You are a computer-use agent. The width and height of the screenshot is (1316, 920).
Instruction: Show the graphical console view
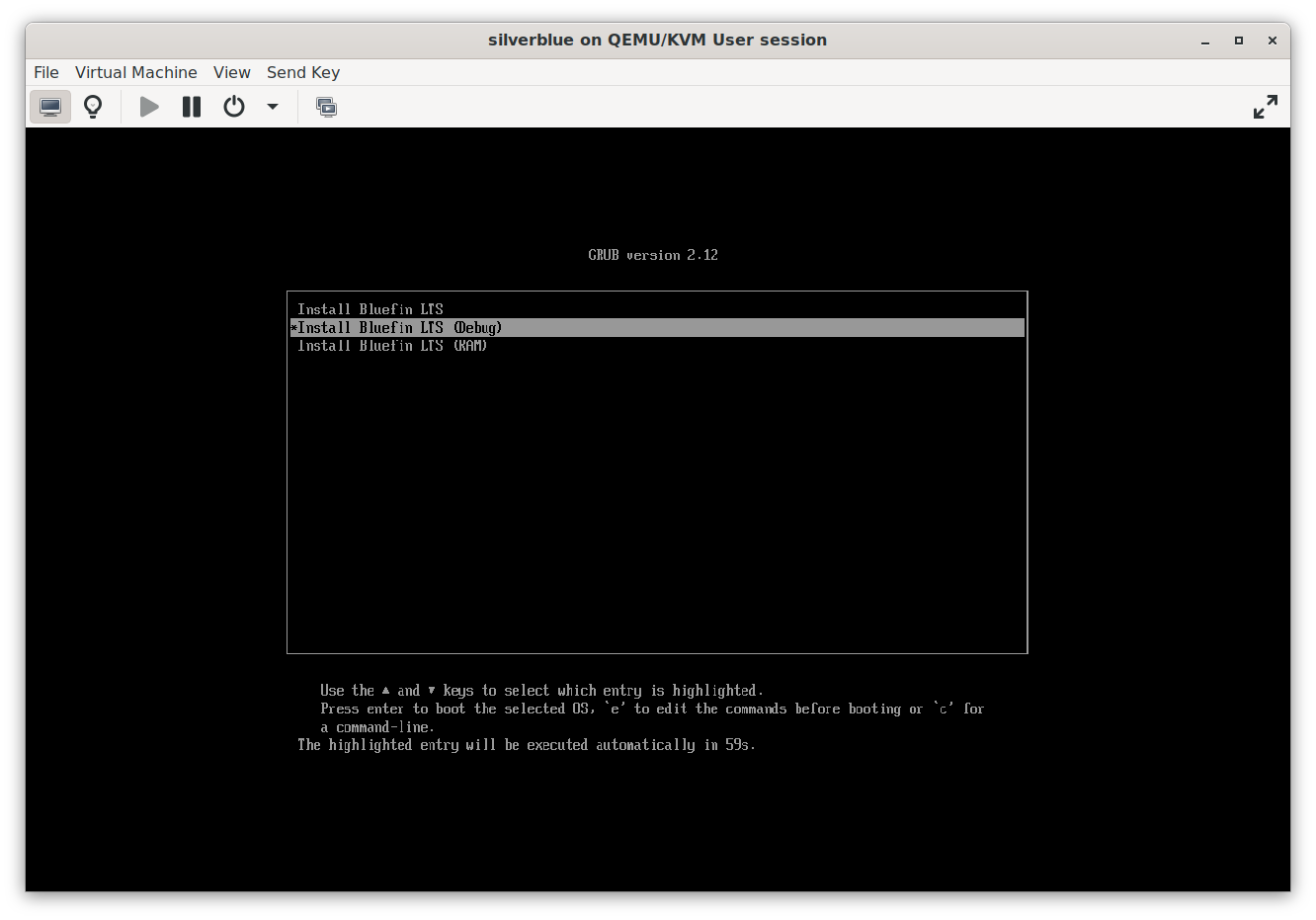point(50,107)
